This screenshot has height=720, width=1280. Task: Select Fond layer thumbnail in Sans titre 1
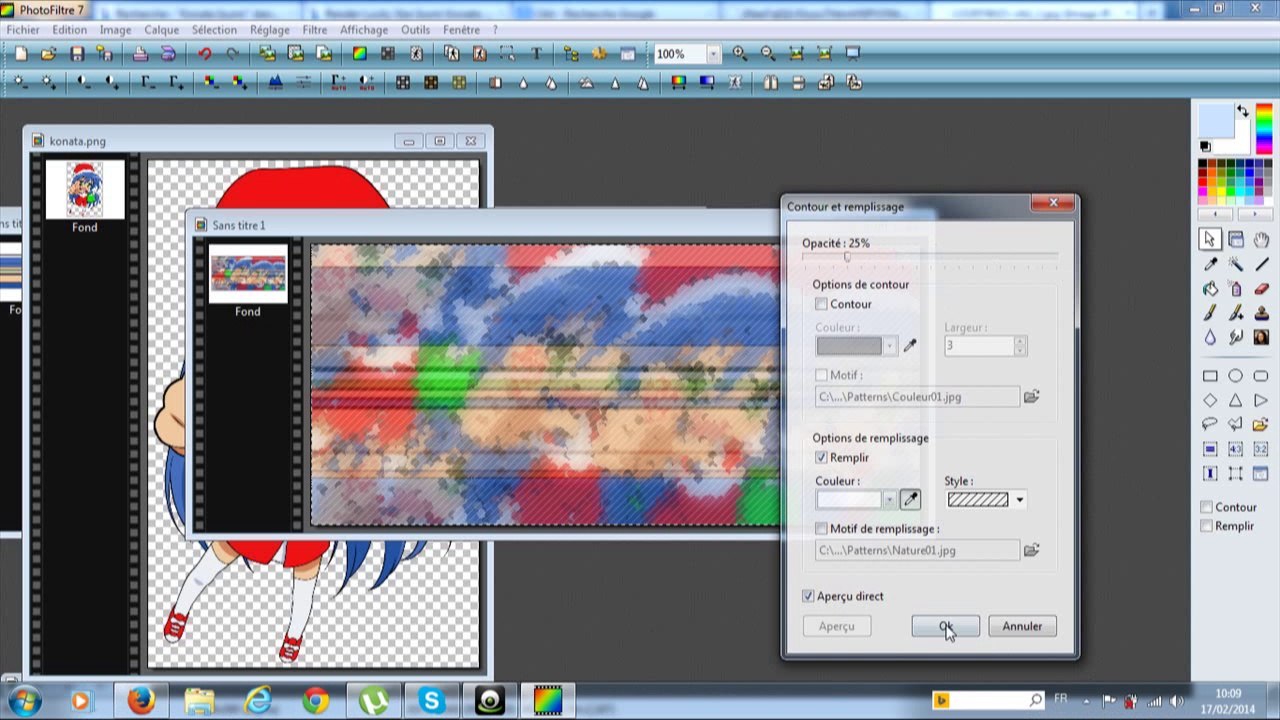247,274
